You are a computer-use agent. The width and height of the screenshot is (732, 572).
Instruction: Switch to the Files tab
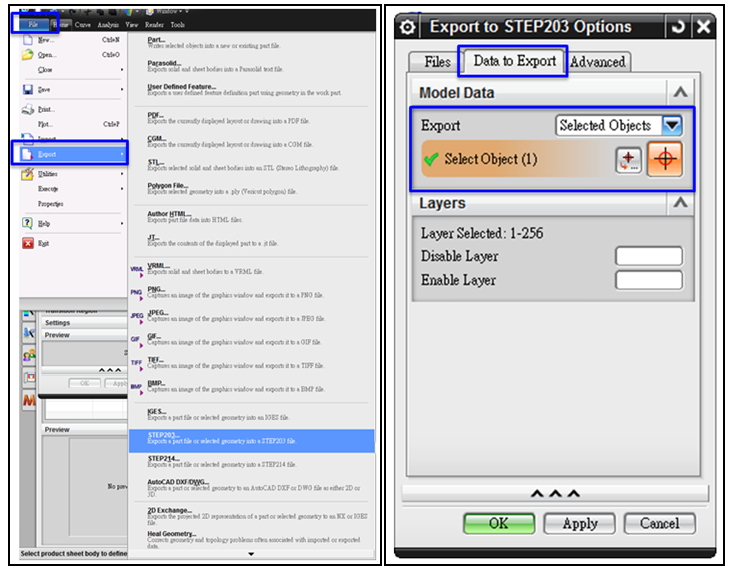pos(437,62)
